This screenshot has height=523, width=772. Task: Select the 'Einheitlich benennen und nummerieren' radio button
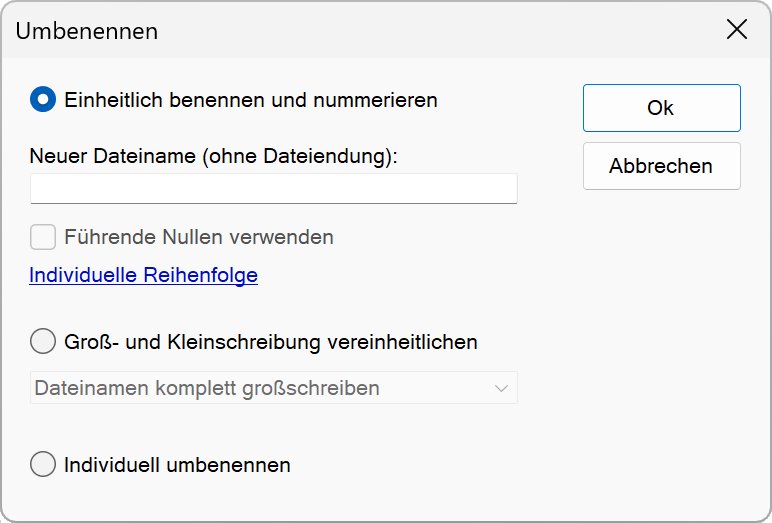[x=43, y=100]
